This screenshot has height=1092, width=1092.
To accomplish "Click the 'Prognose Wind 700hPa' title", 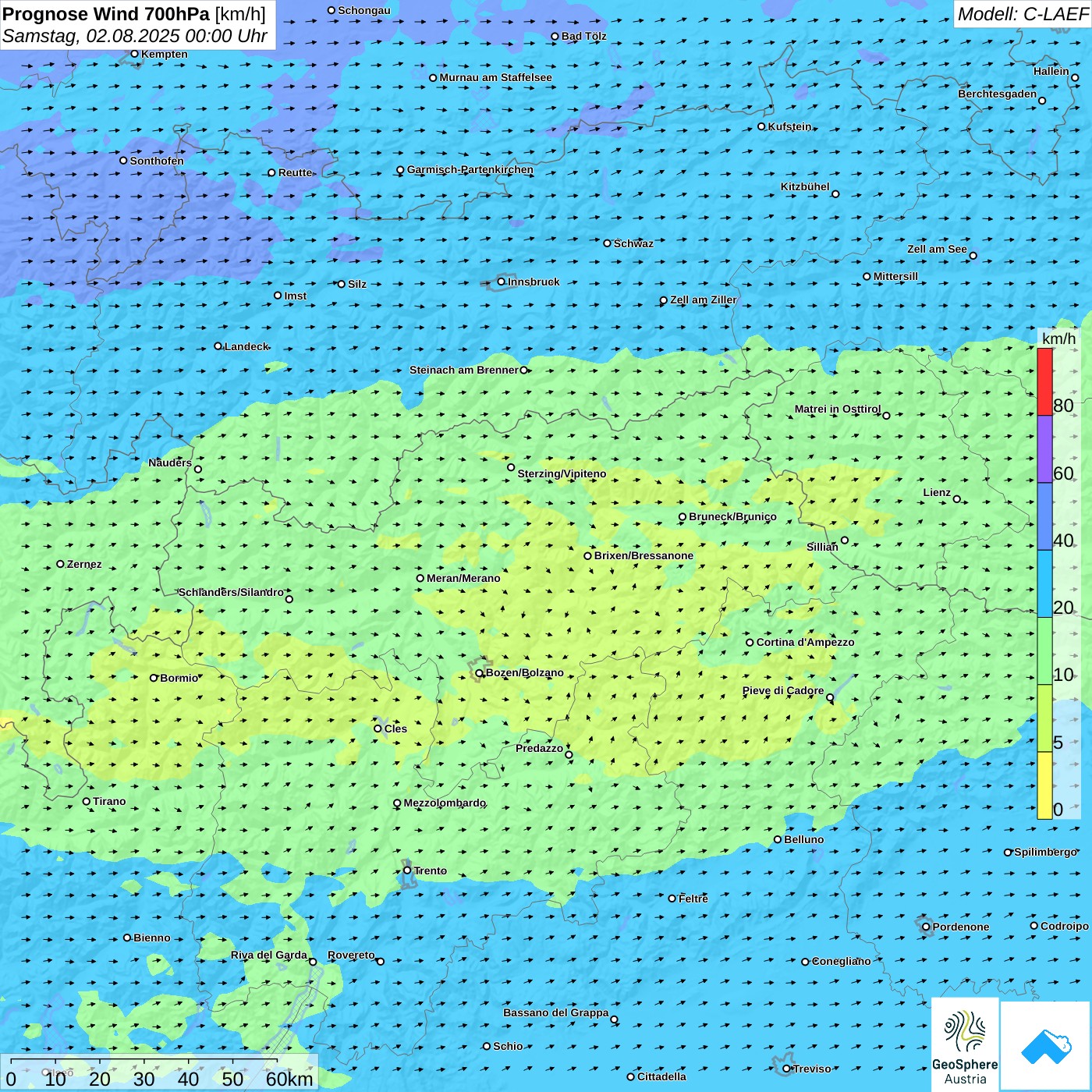I will coord(107,14).
